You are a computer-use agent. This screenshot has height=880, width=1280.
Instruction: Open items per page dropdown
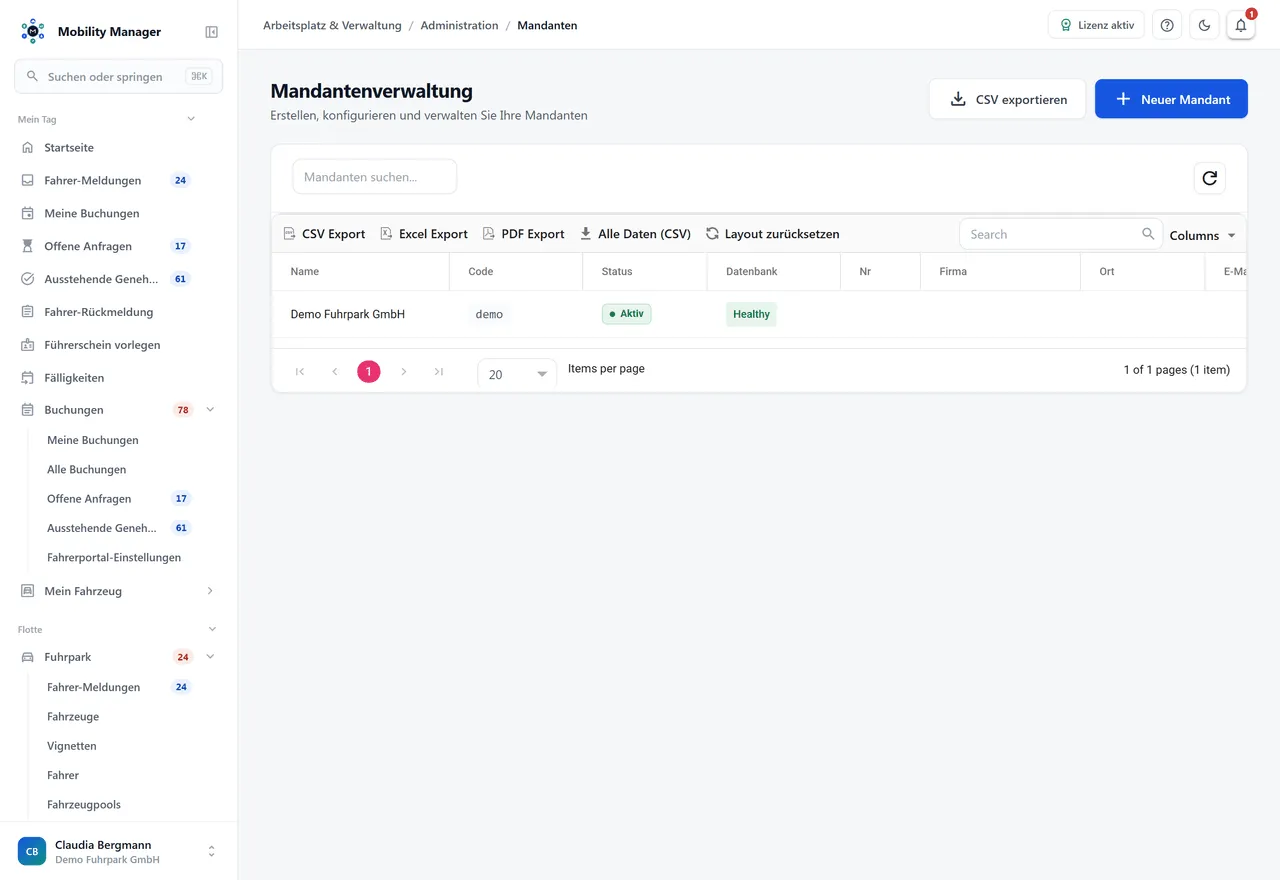coord(517,374)
